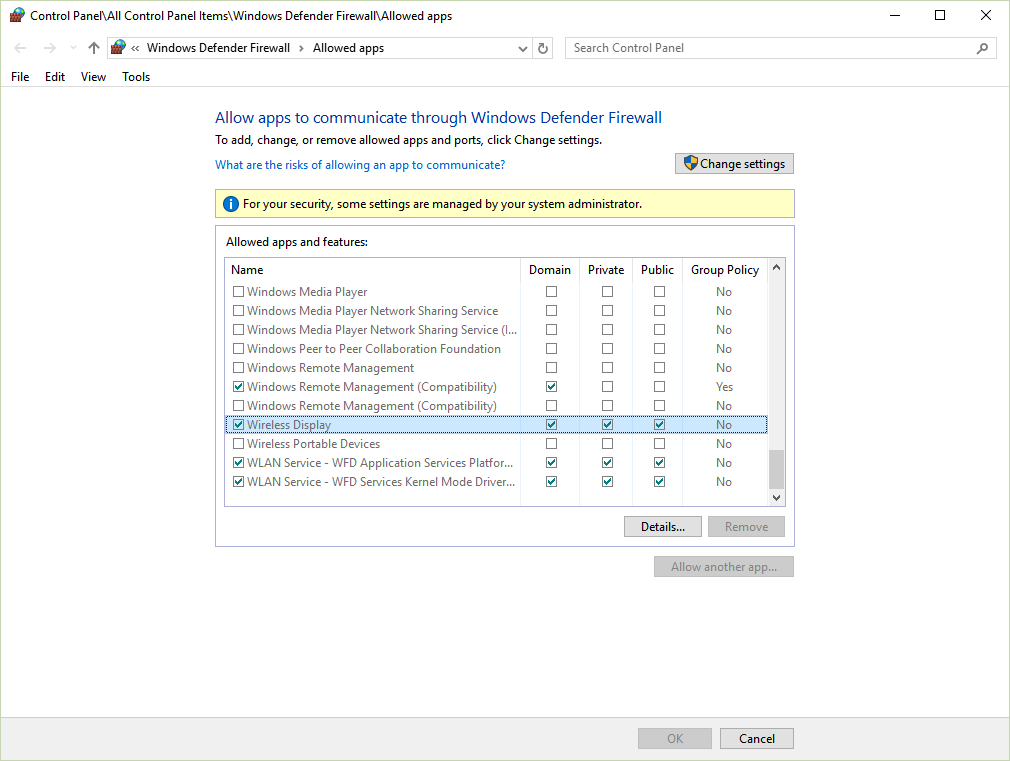Toggle the Windows Peer to Peer Collaboration Foundation checkbox
Image resolution: width=1010 pixels, height=761 pixels.
tap(238, 349)
